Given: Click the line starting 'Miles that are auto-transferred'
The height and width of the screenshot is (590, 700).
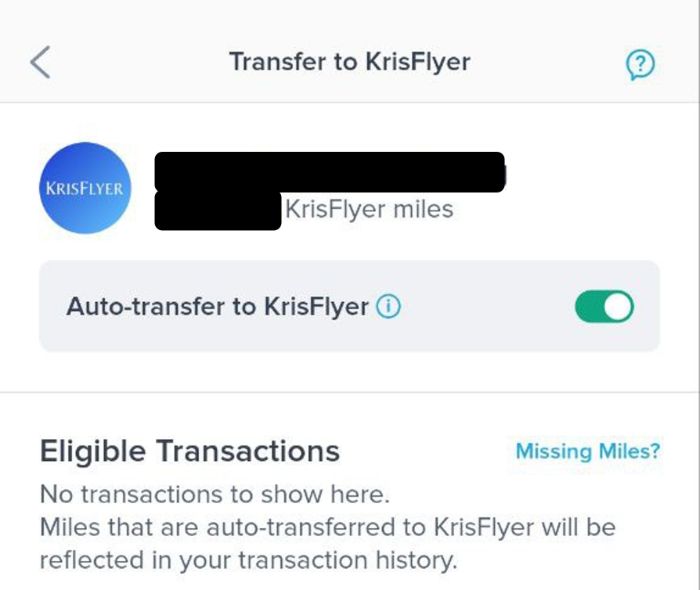Looking at the screenshot, I should coord(327,526).
